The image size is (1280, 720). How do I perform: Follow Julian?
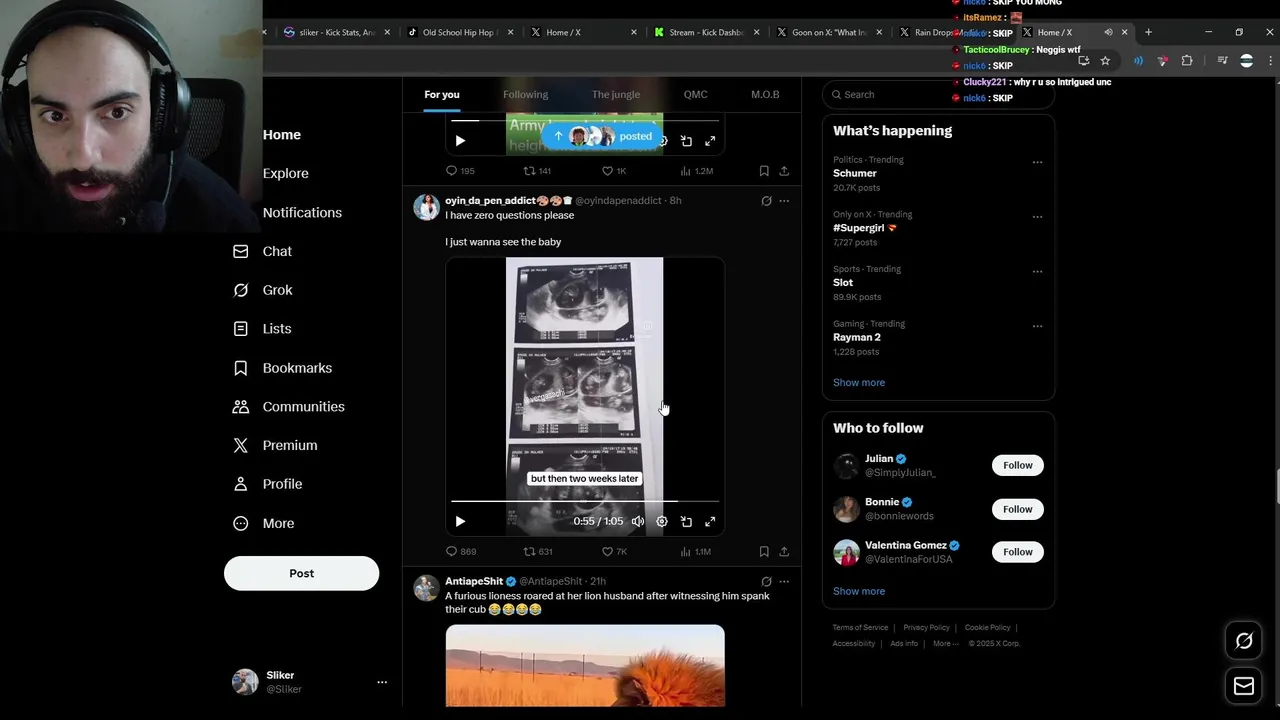coord(1018,465)
